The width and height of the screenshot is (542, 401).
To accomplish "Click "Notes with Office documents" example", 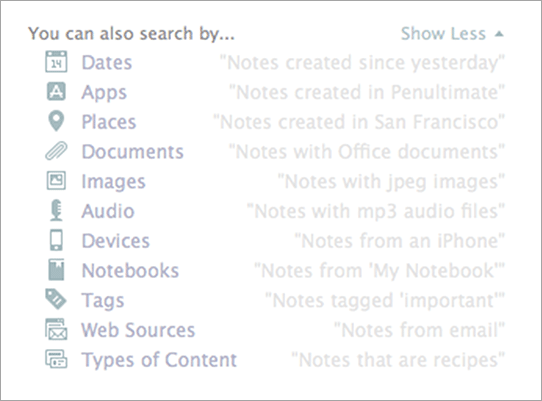I will tap(367, 152).
